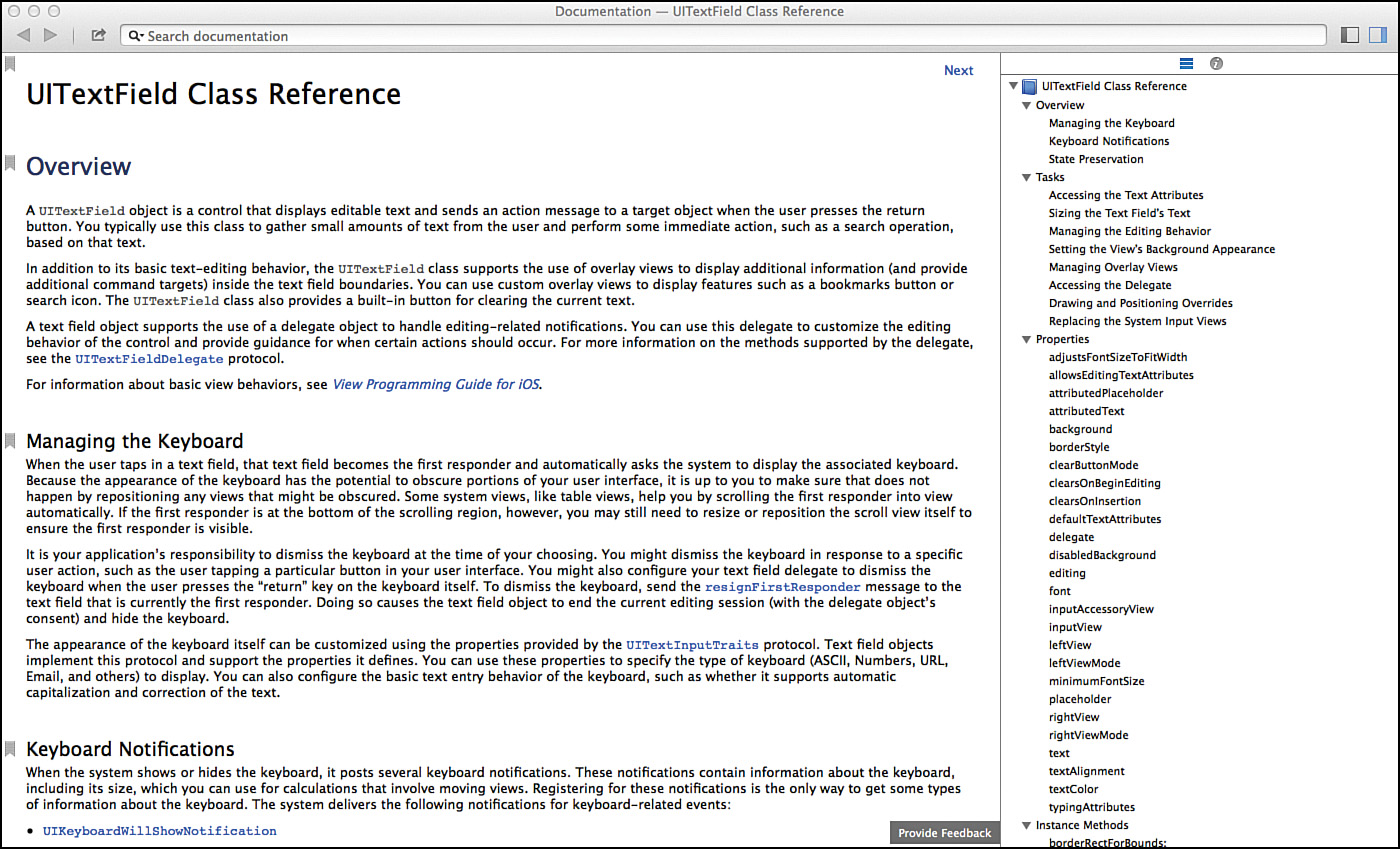This screenshot has height=849, width=1400.
Task: Toggle the left navigator sidebar
Action: point(1350,35)
